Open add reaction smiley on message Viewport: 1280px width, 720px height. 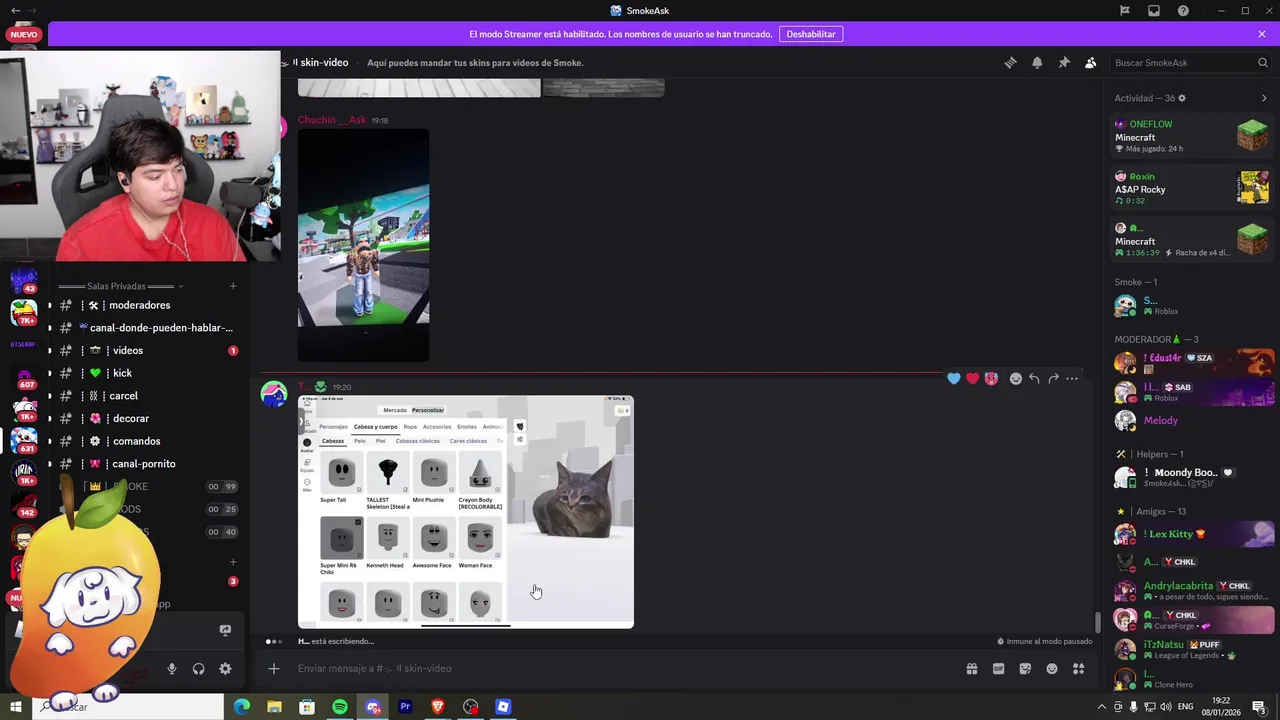[x=1016, y=378]
